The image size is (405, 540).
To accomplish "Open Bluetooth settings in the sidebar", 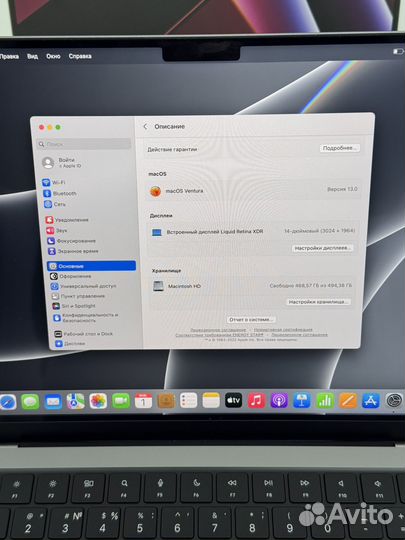I will pos(60,193).
